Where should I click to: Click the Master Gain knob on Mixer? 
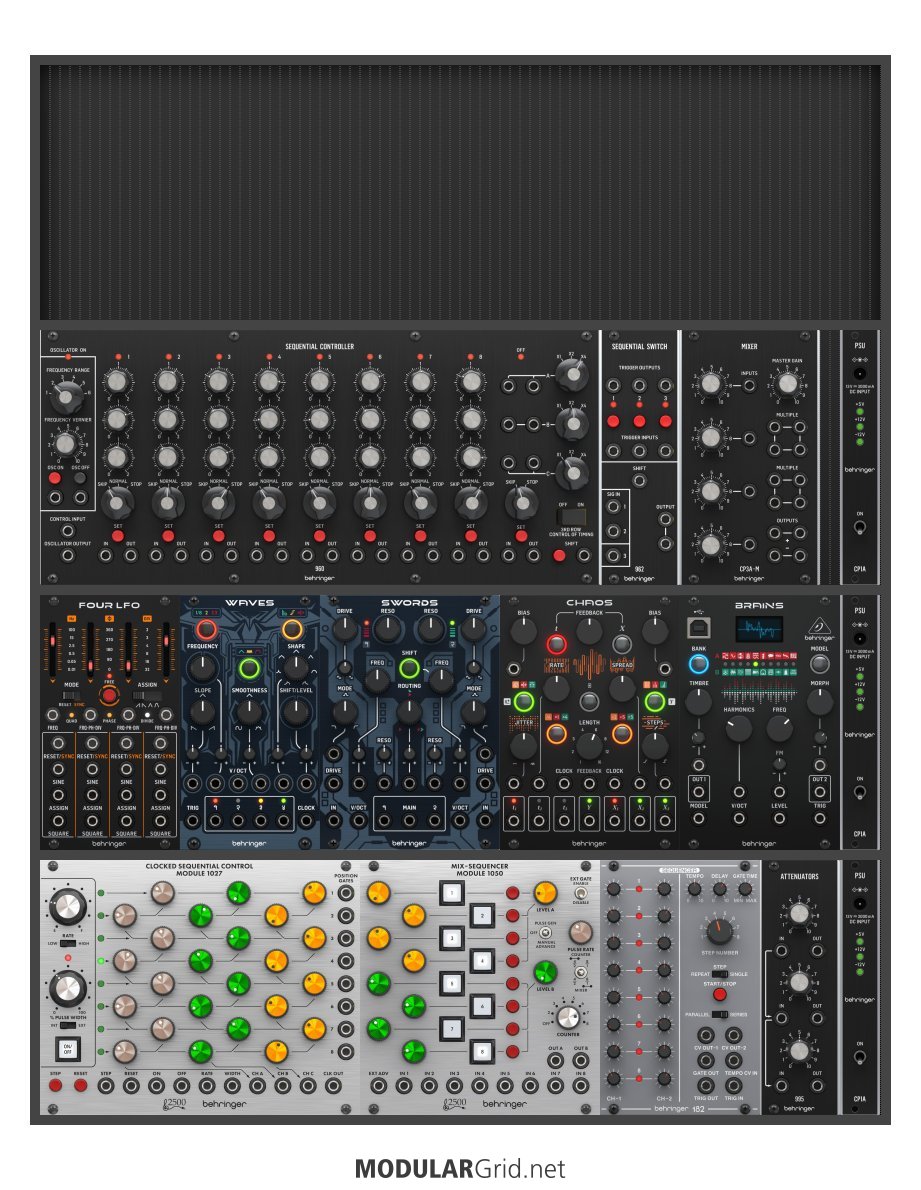coord(787,384)
